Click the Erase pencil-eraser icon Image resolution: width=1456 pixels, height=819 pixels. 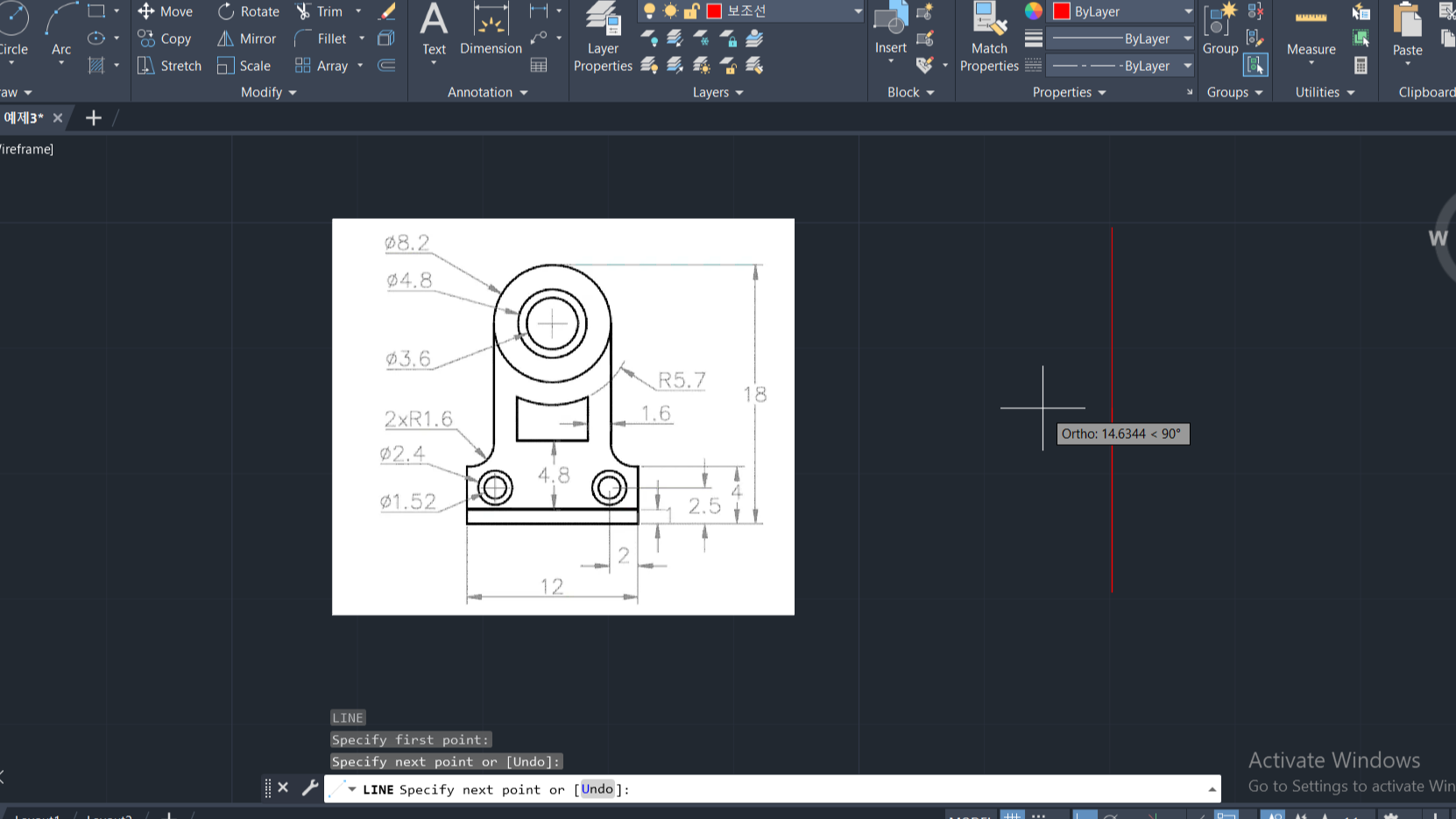click(x=386, y=11)
